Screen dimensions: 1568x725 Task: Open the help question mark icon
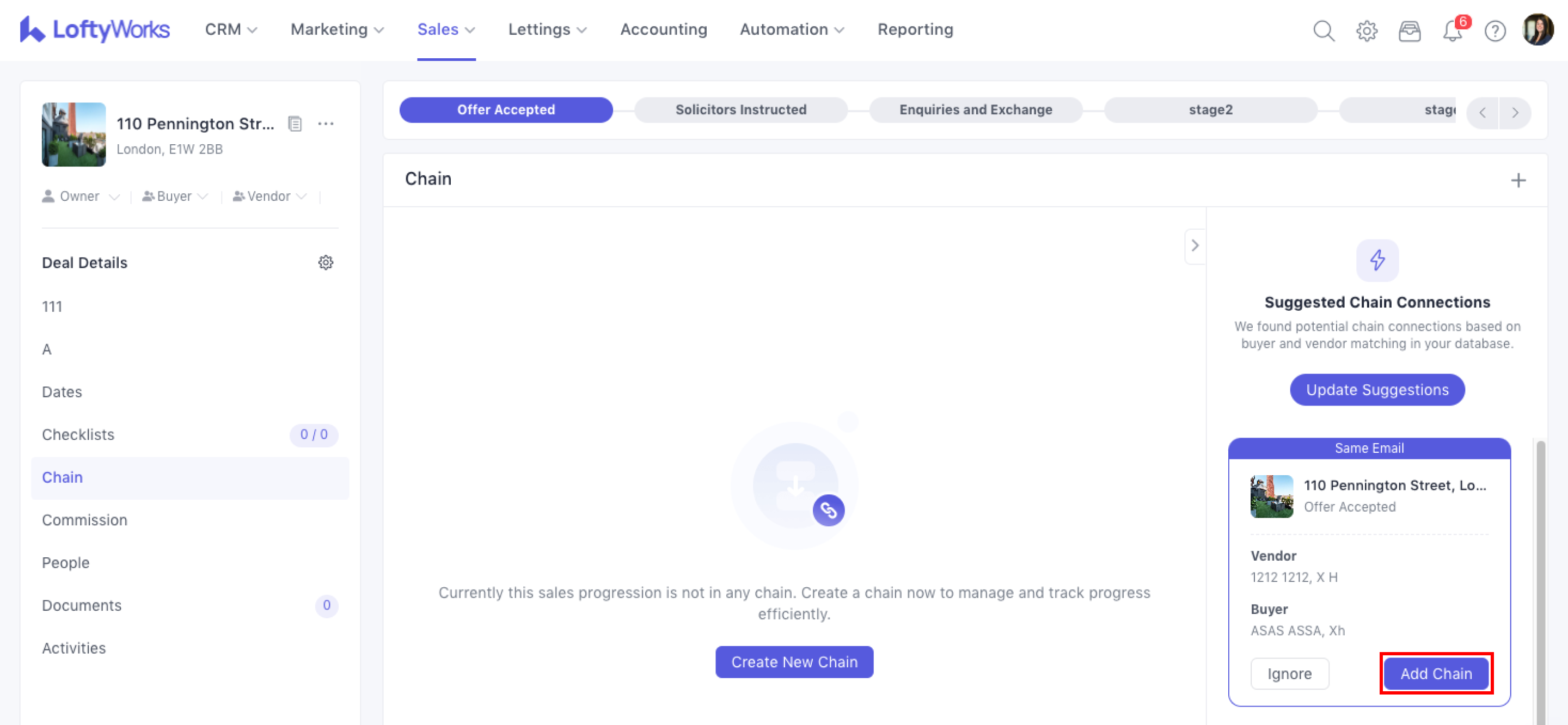point(1495,30)
